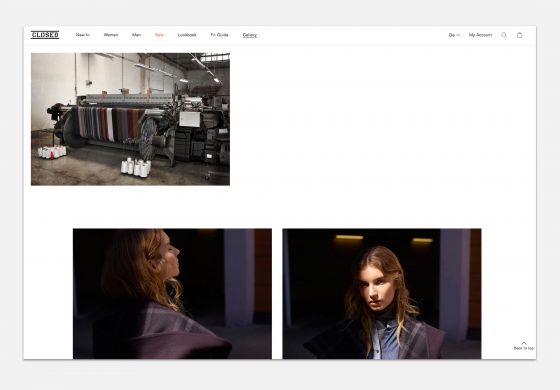560x390 pixels.
Task: Select the Gallery navigation link
Action: (x=250, y=35)
